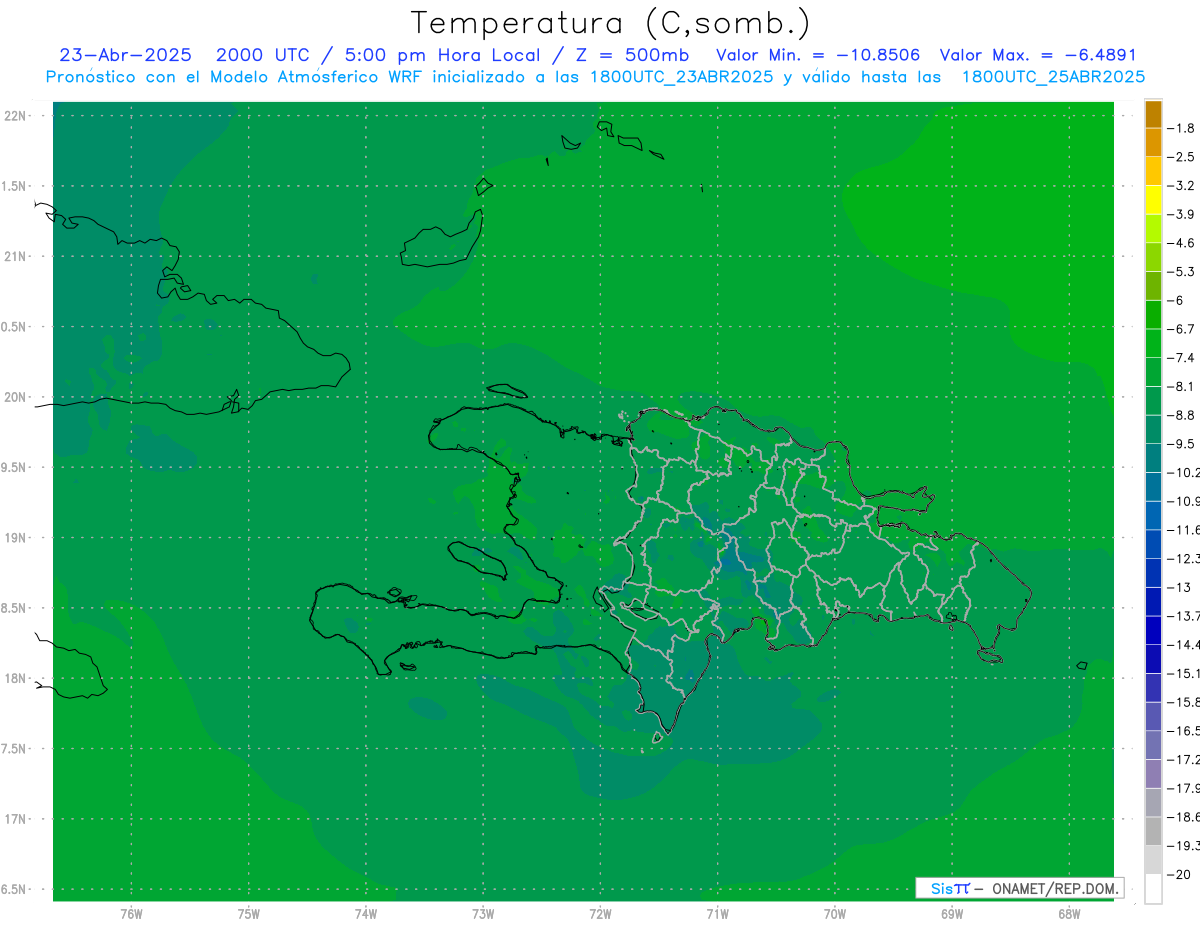
Task: Click the '69W' longitude axis label
Action: click(x=952, y=914)
